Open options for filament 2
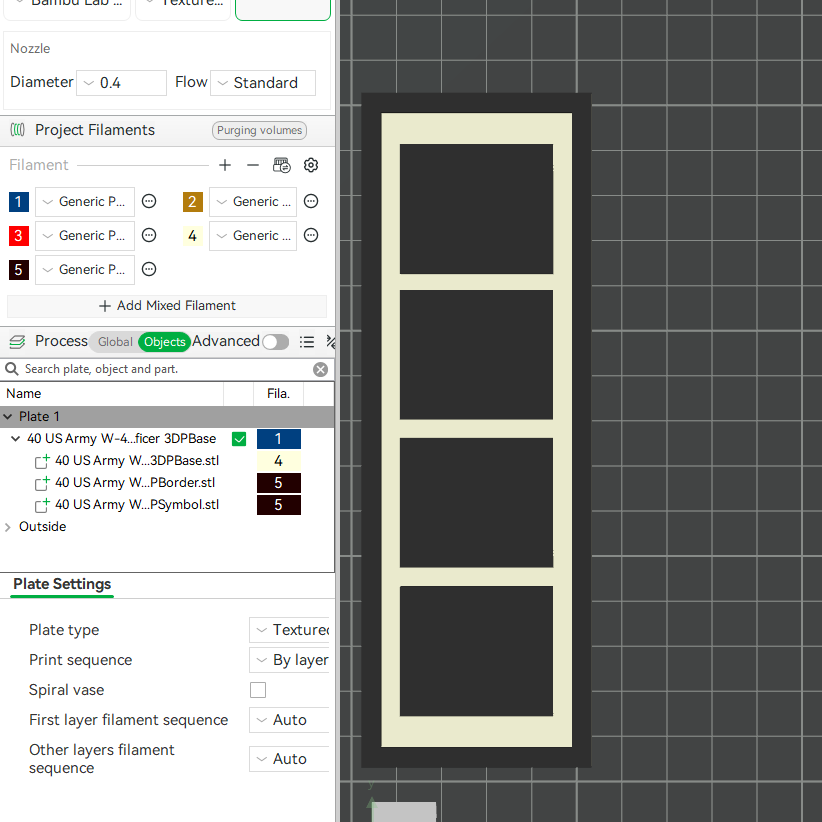This screenshot has height=822, width=822. 311,201
